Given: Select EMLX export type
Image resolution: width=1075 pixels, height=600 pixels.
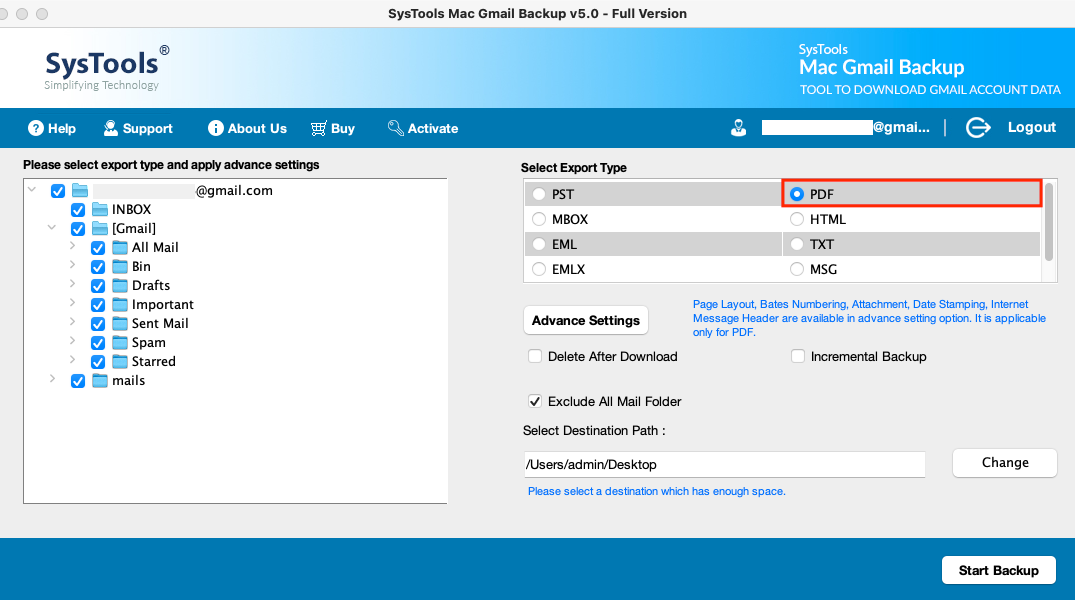Looking at the screenshot, I should pyautogui.click(x=539, y=269).
